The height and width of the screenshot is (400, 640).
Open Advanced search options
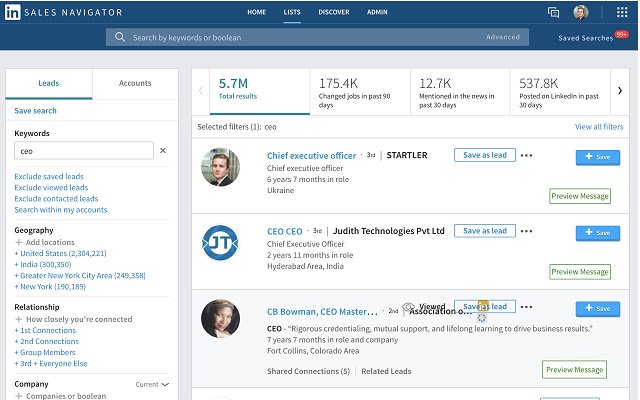point(503,37)
